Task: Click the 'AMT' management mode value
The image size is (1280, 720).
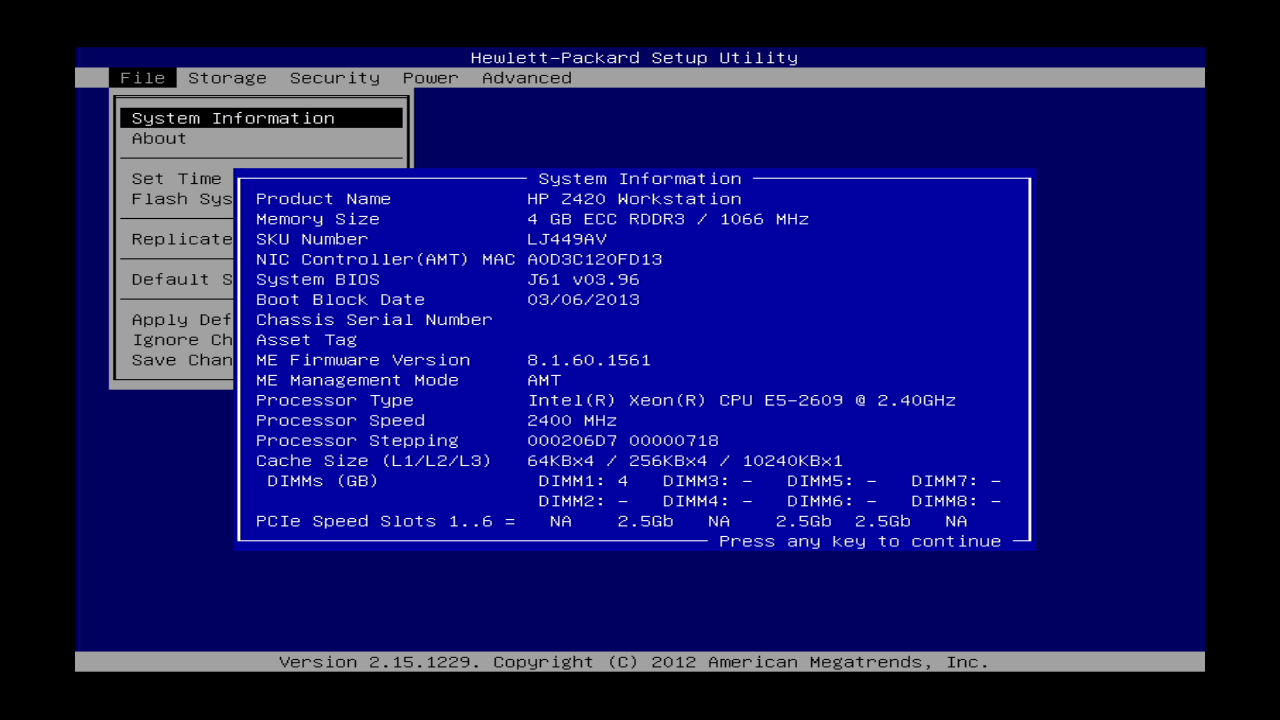Action: pyautogui.click(x=544, y=380)
